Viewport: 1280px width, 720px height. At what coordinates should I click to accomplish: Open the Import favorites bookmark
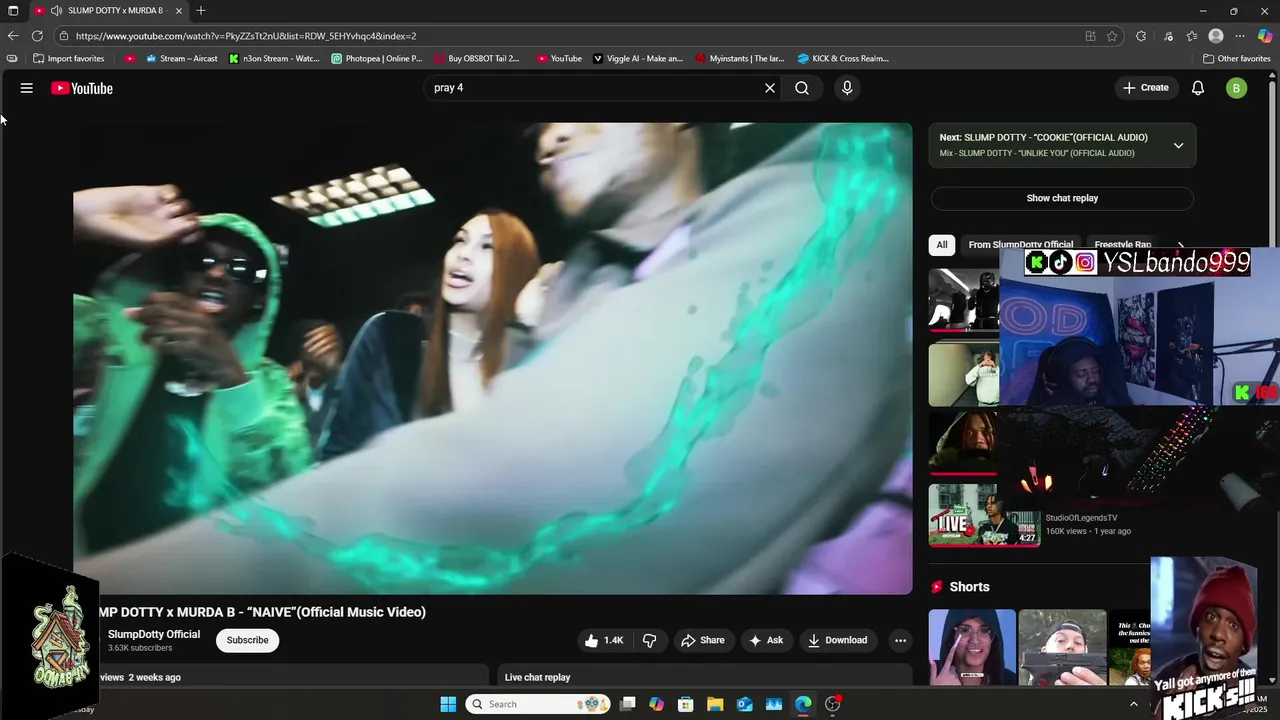pyautogui.click(x=68, y=59)
